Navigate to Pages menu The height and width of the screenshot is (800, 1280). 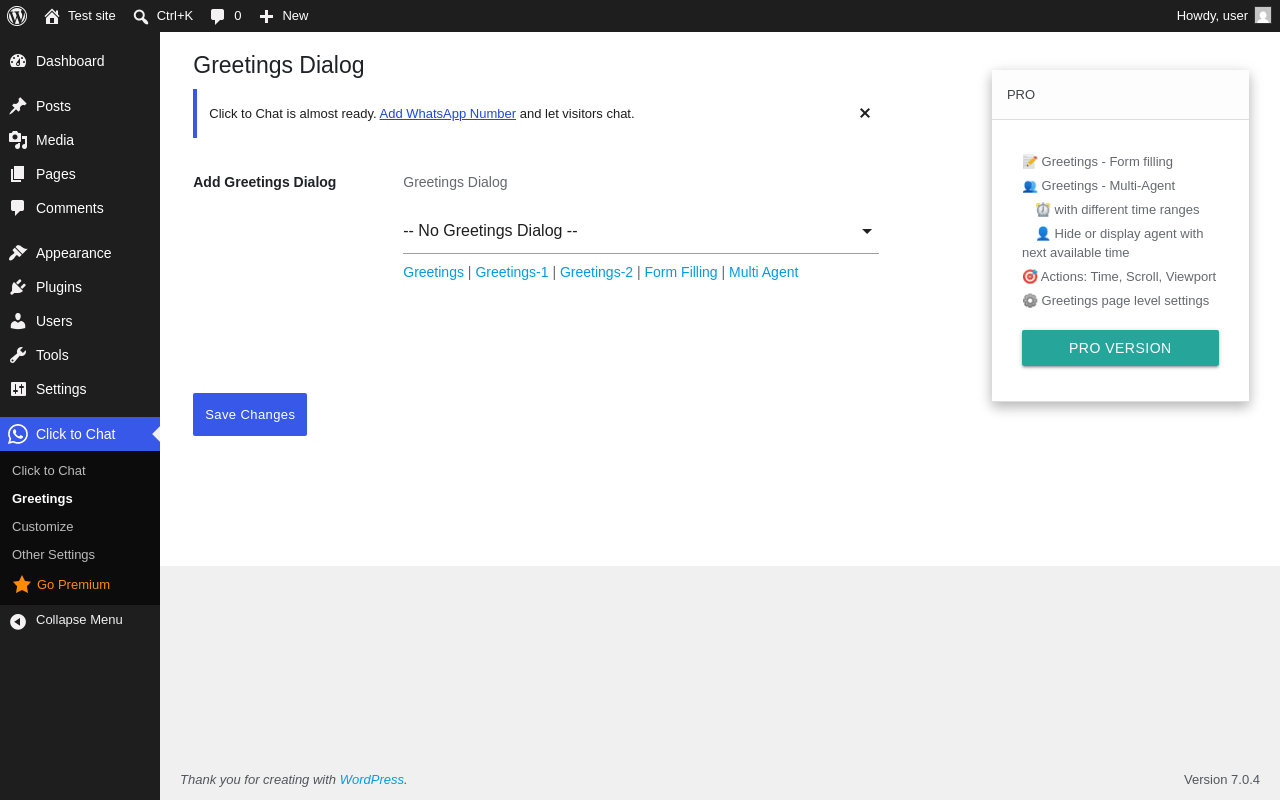click(56, 174)
